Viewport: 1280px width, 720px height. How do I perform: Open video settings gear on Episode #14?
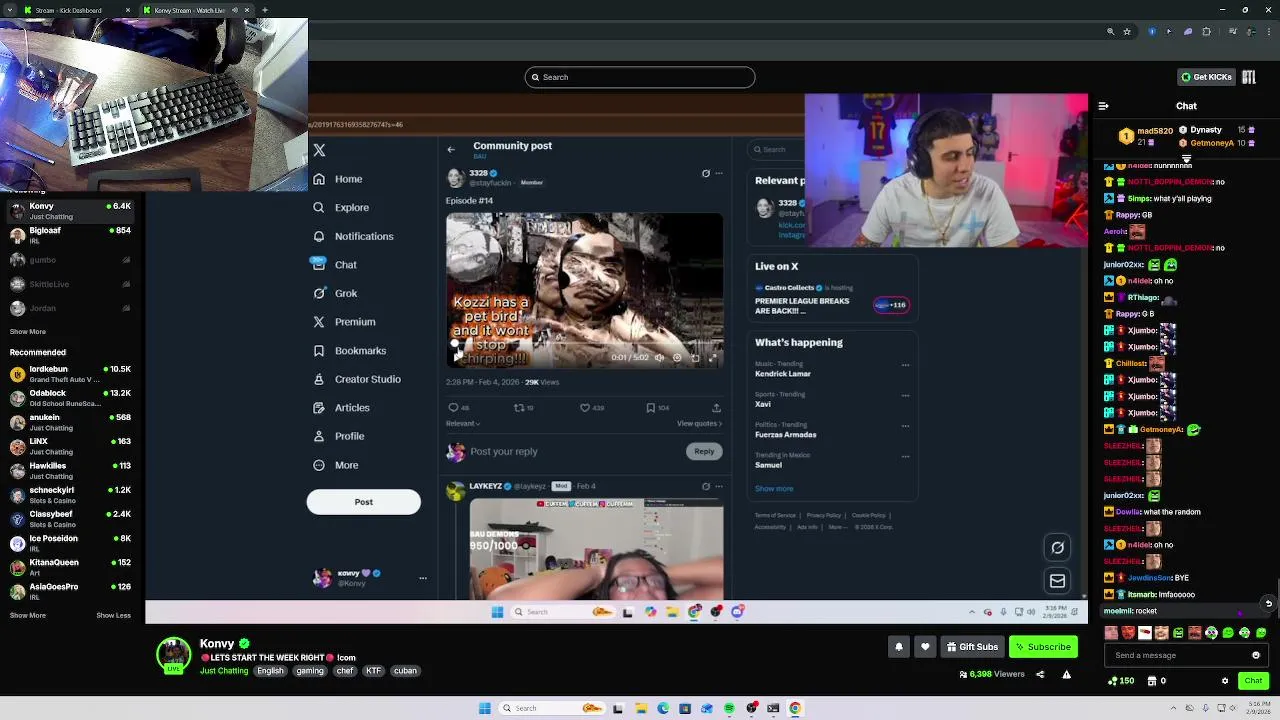(x=677, y=358)
